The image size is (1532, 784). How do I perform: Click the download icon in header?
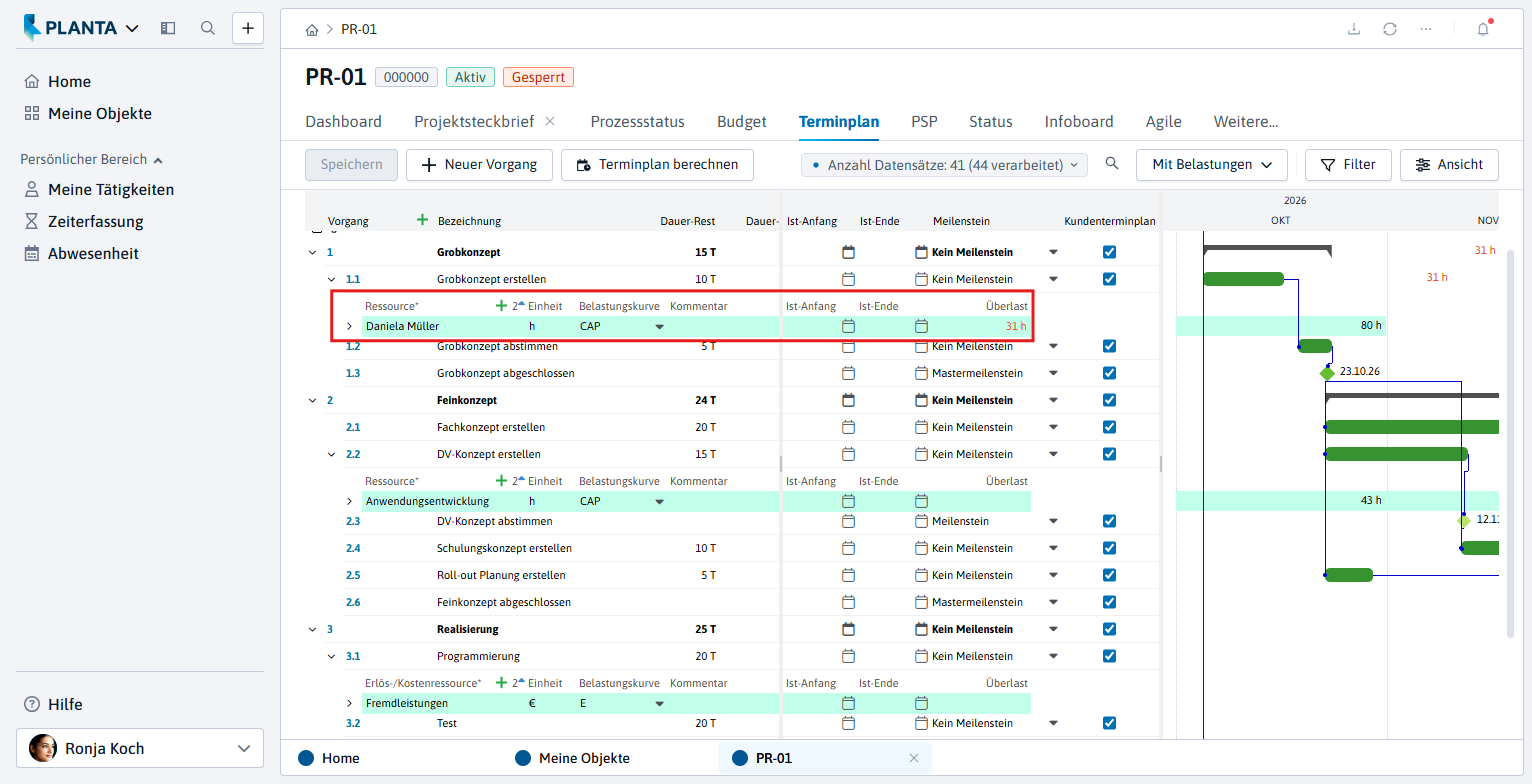click(1354, 29)
